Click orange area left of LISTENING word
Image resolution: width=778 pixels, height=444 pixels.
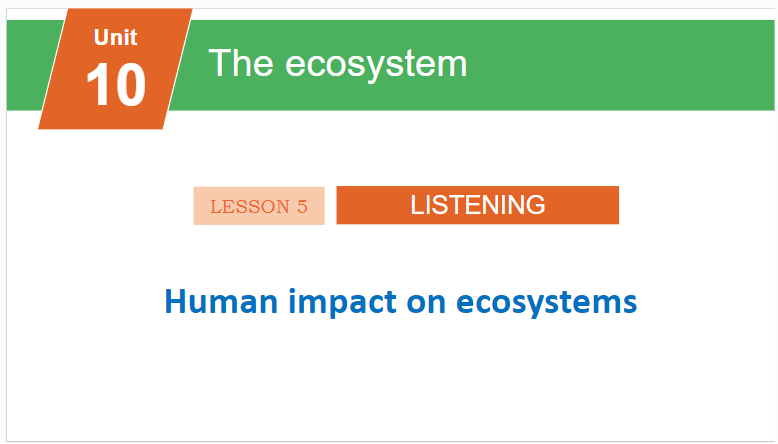click(373, 205)
